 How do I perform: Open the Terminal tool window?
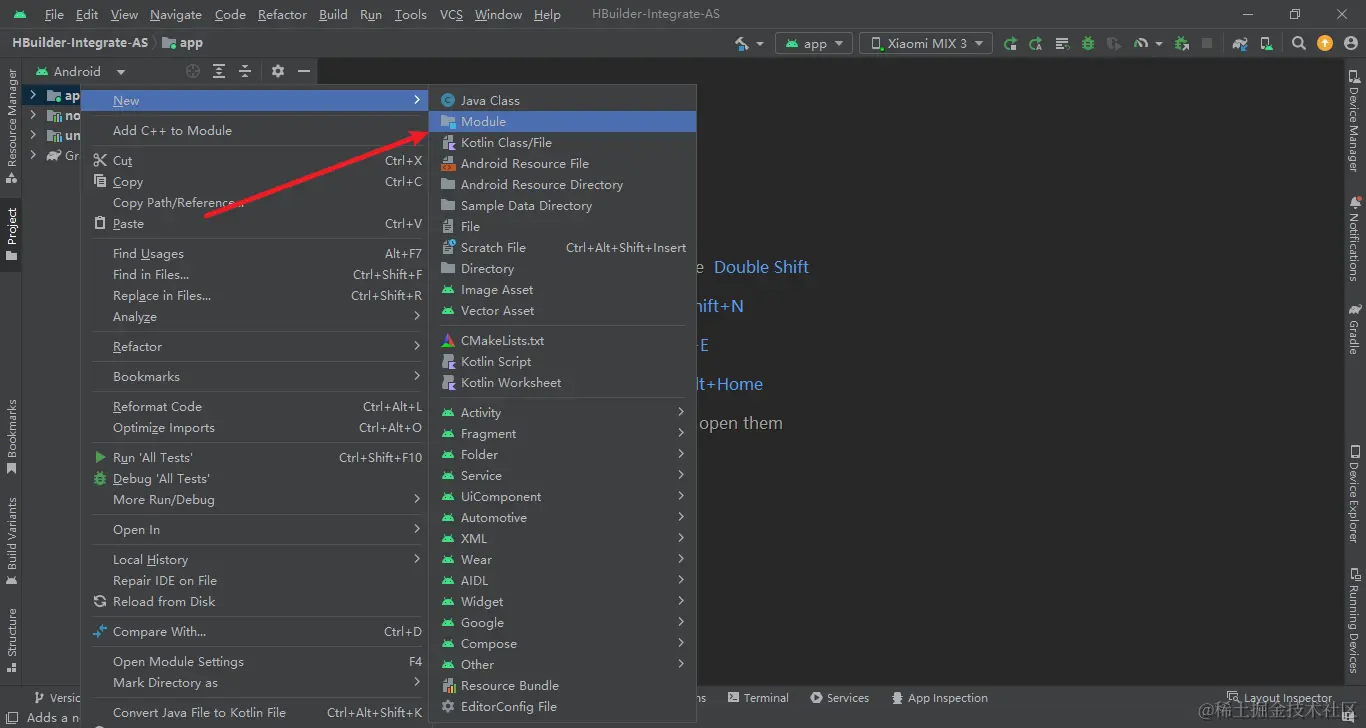coord(759,698)
